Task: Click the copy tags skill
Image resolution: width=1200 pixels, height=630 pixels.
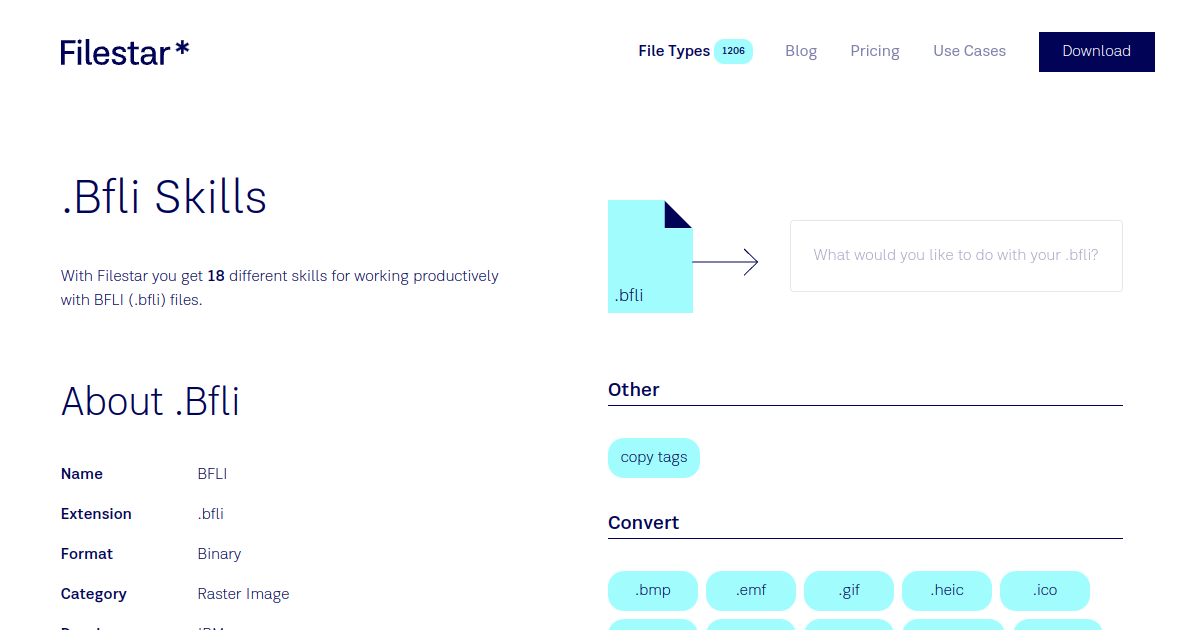Action: (653, 457)
